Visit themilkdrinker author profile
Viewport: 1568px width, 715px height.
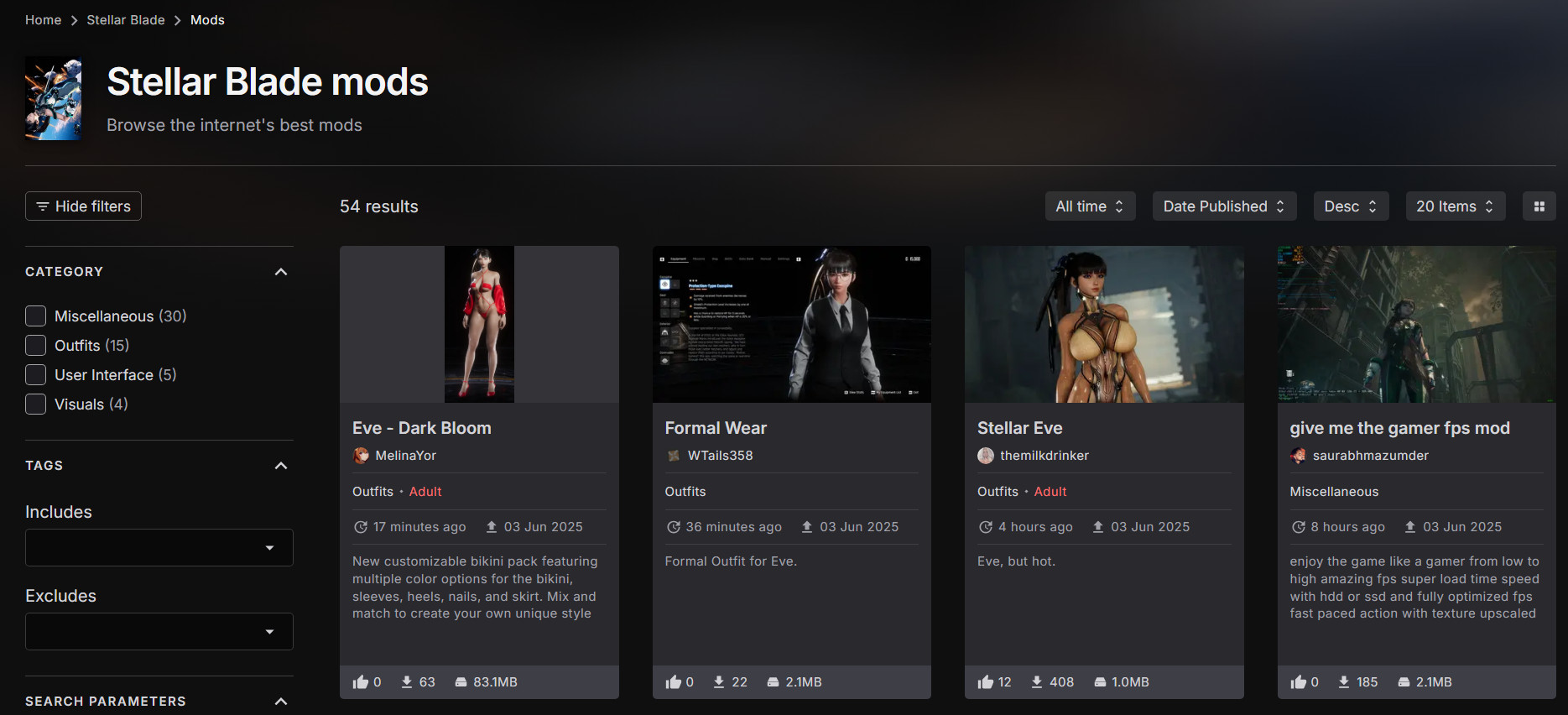pos(1044,456)
